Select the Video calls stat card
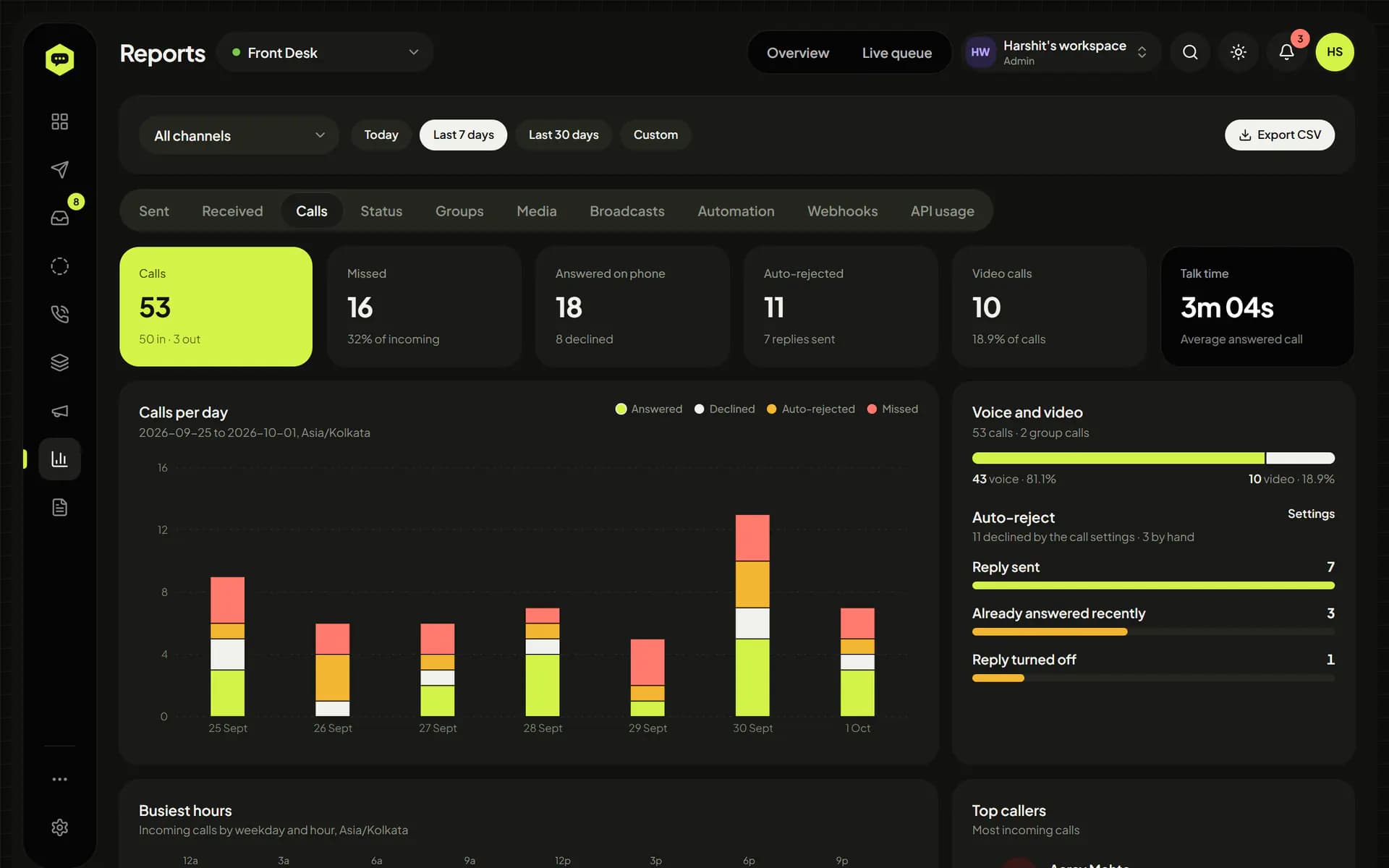 (1049, 307)
